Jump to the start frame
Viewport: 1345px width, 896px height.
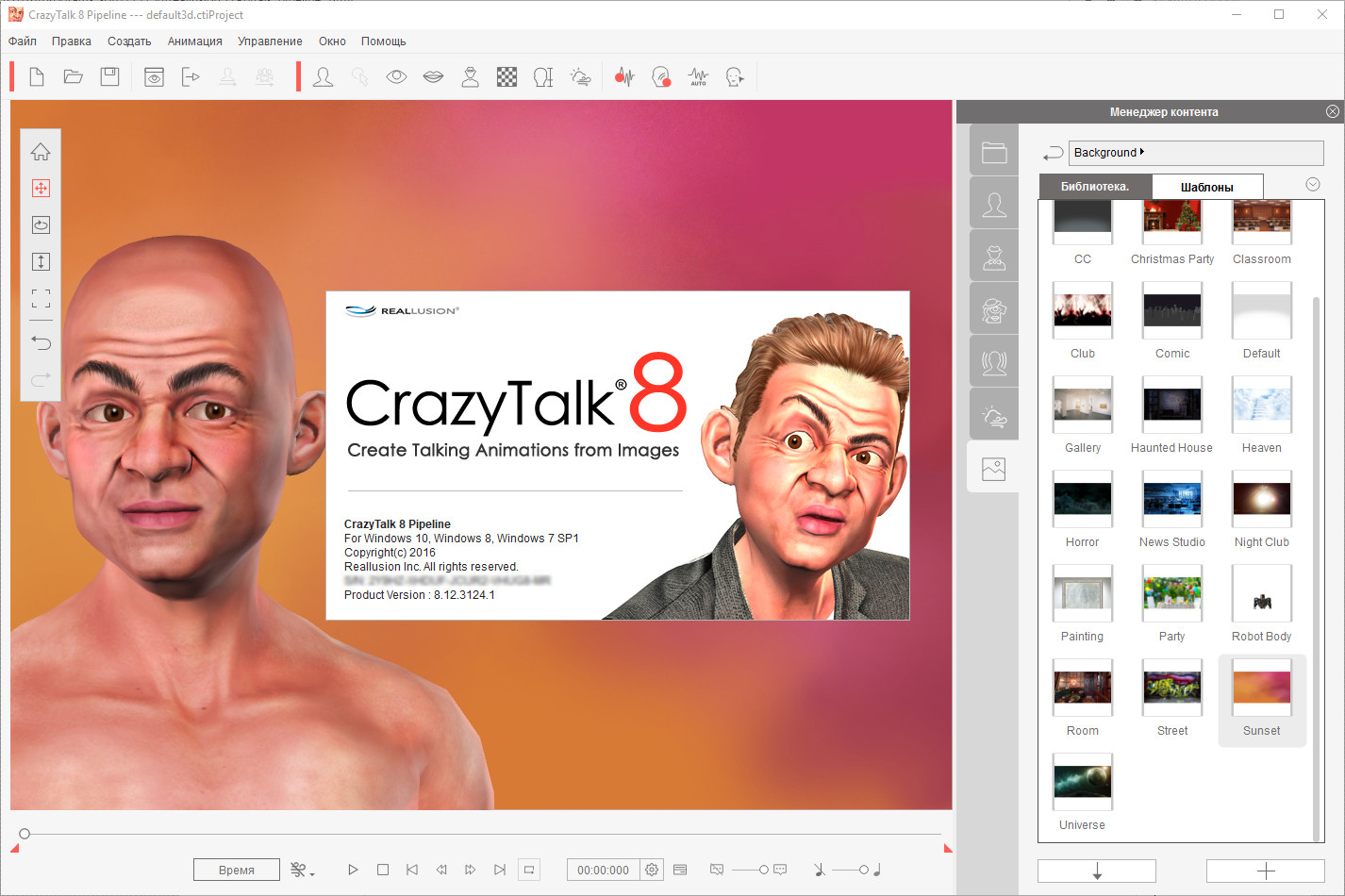pyautogui.click(x=412, y=870)
